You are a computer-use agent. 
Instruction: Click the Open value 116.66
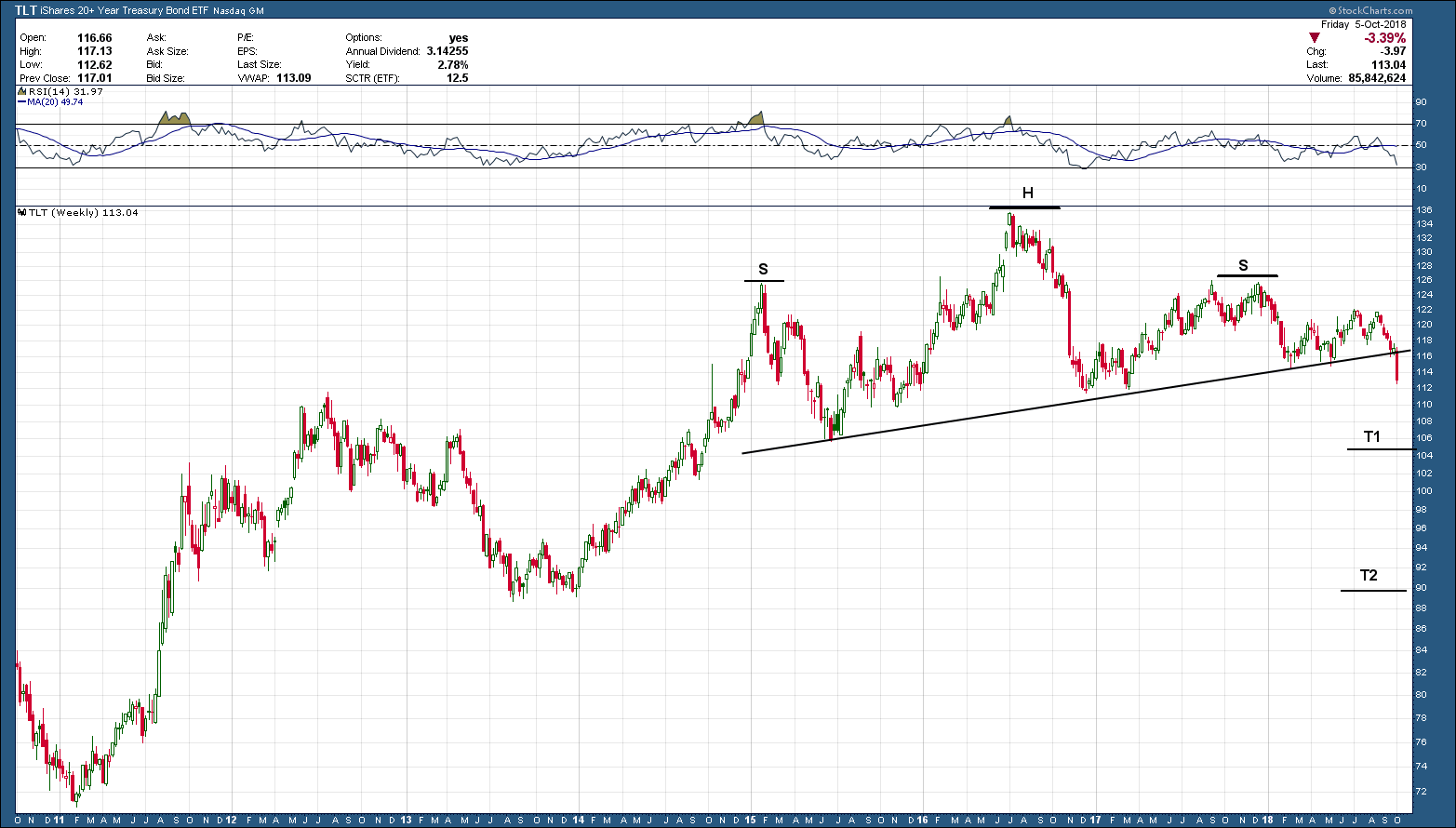pyautogui.click(x=94, y=38)
